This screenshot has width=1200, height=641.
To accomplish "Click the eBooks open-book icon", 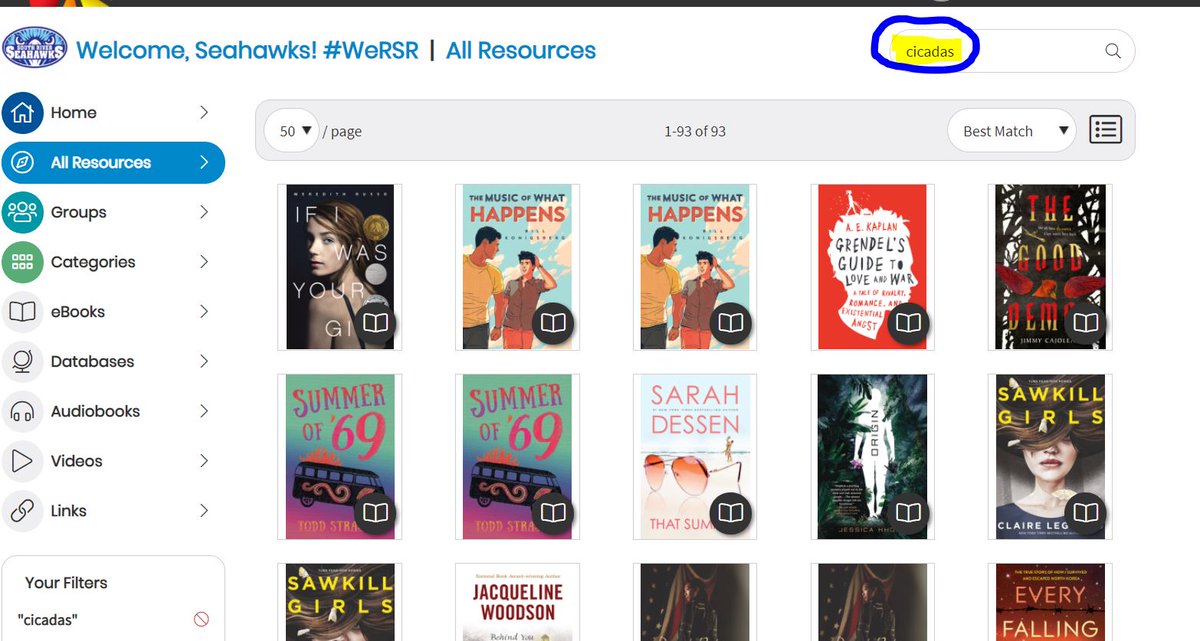I will pyautogui.click(x=22, y=312).
